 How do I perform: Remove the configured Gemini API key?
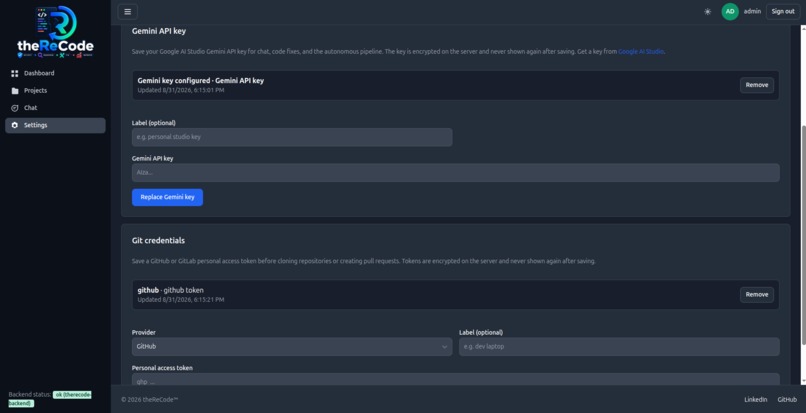click(x=757, y=85)
